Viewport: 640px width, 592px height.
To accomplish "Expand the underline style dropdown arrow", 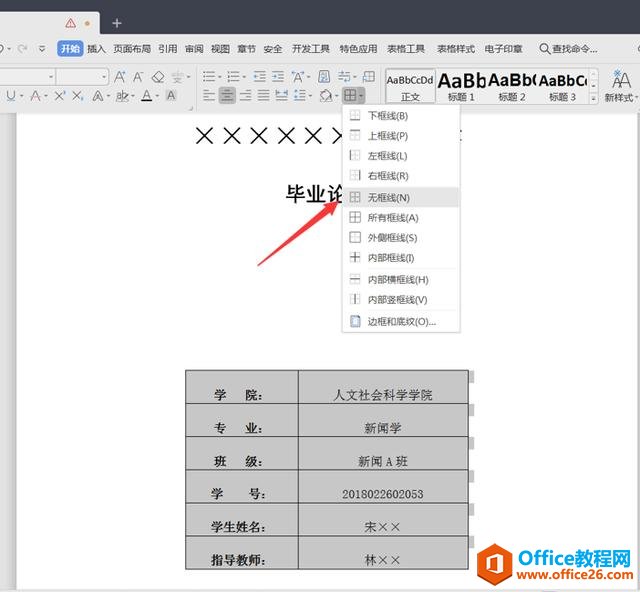I will click(x=21, y=96).
